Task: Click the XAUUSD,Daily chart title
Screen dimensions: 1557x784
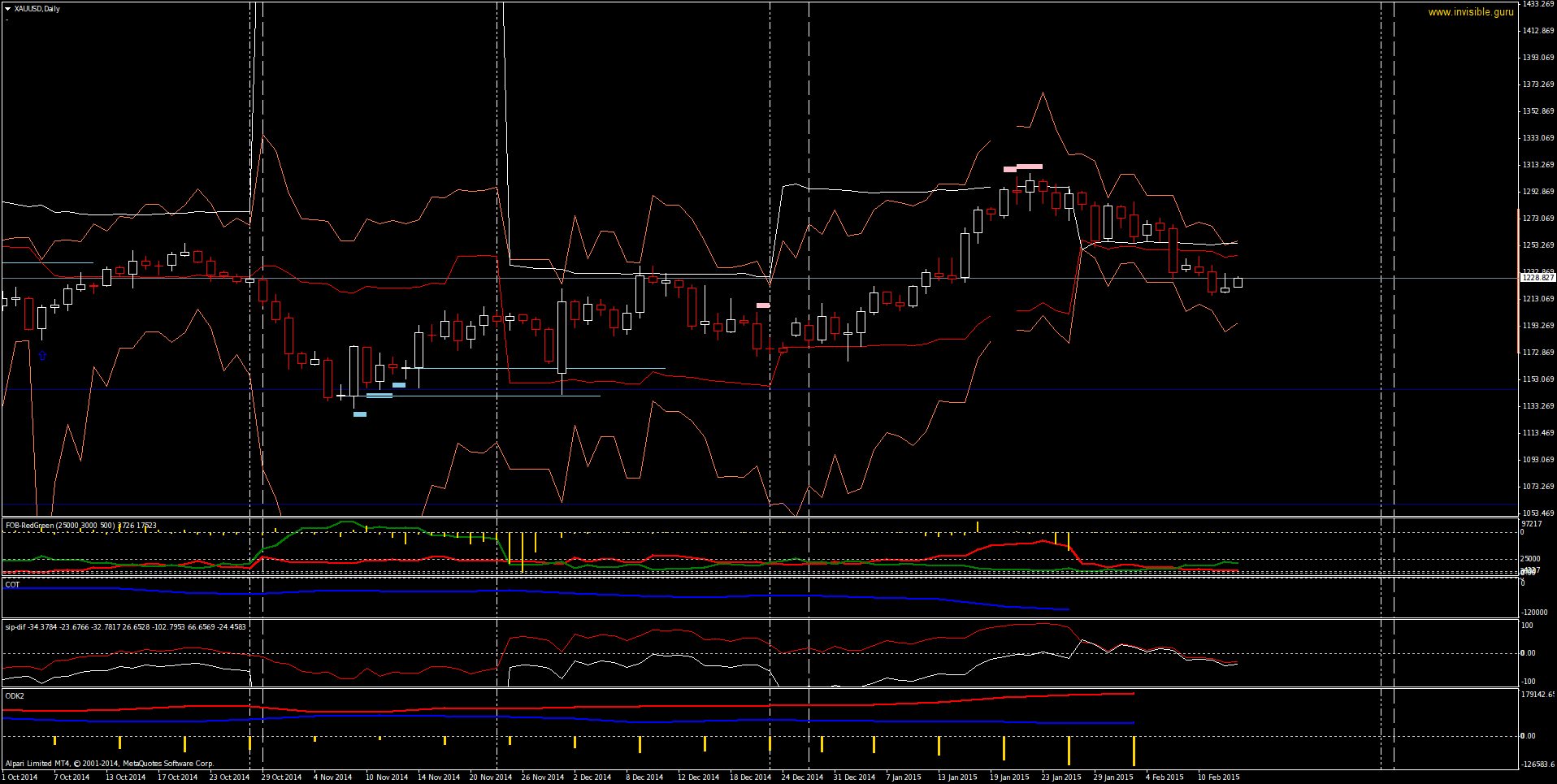Action: pyautogui.click(x=37, y=9)
